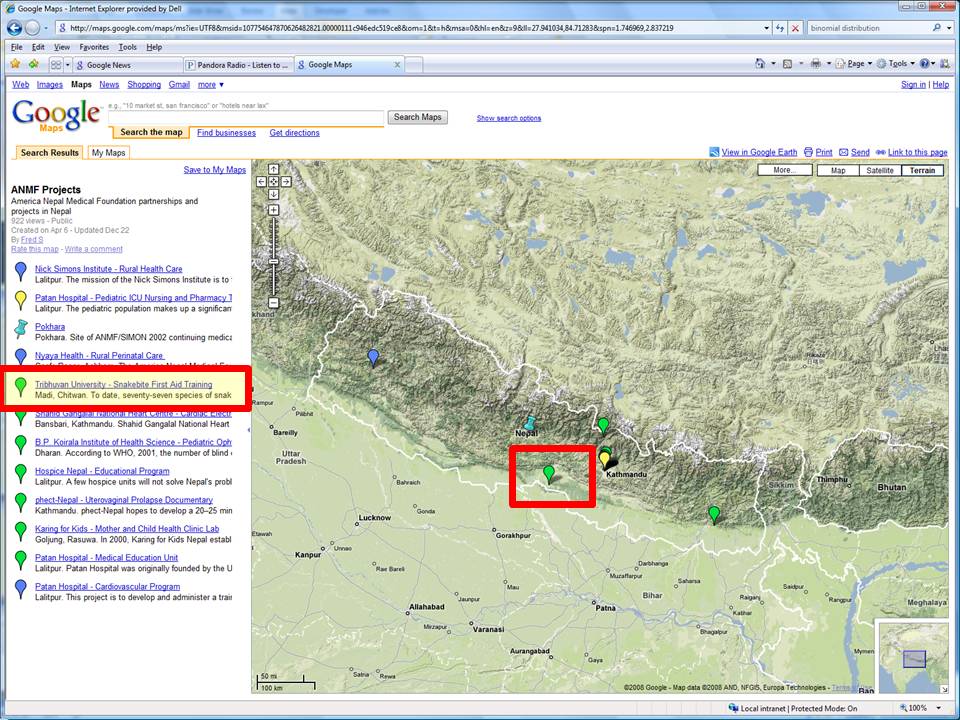
Task: Open the browser Home icon
Action: 759,64
